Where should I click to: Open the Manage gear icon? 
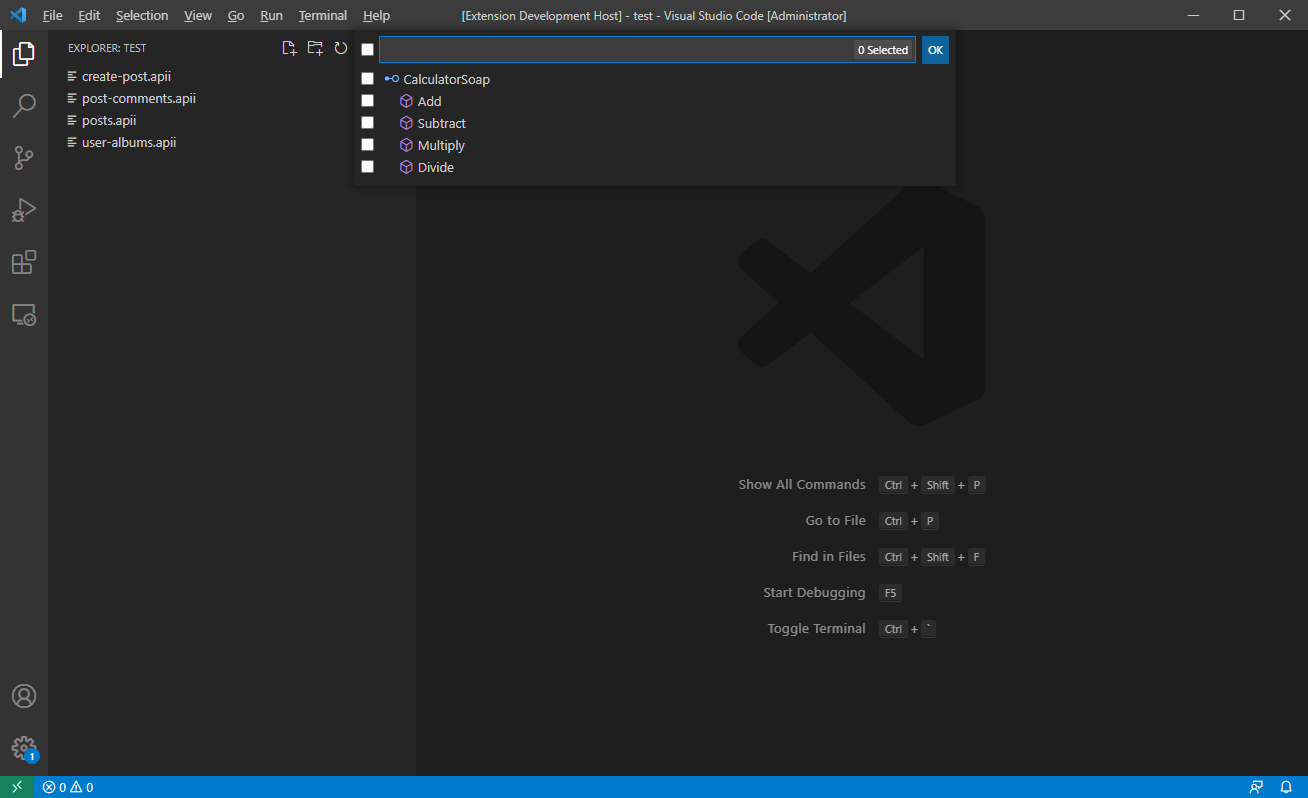pyautogui.click(x=24, y=748)
